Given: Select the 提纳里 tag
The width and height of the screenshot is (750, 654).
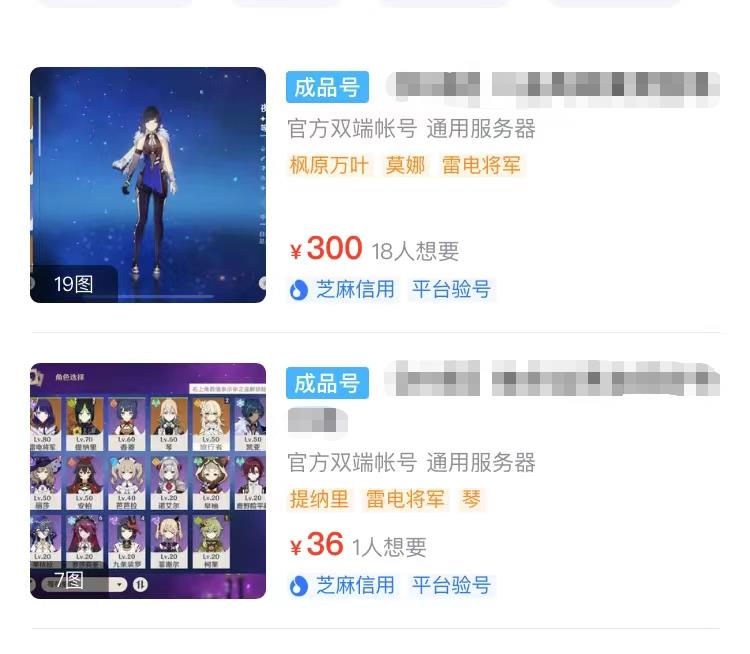Looking at the screenshot, I should tap(319, 499).
